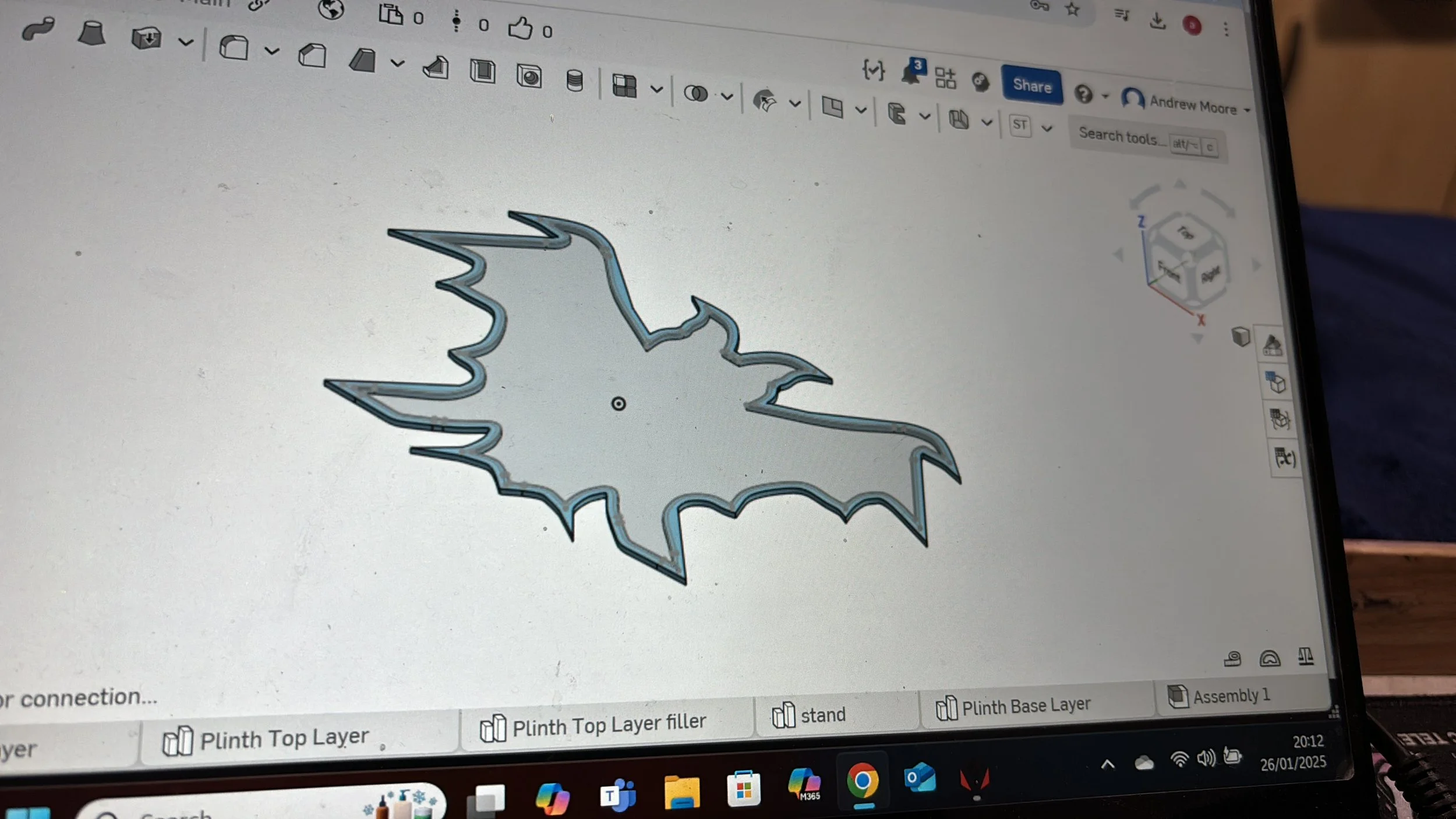
Task: Open Outlook from the Windows taskbar
Action: [920, 779]
